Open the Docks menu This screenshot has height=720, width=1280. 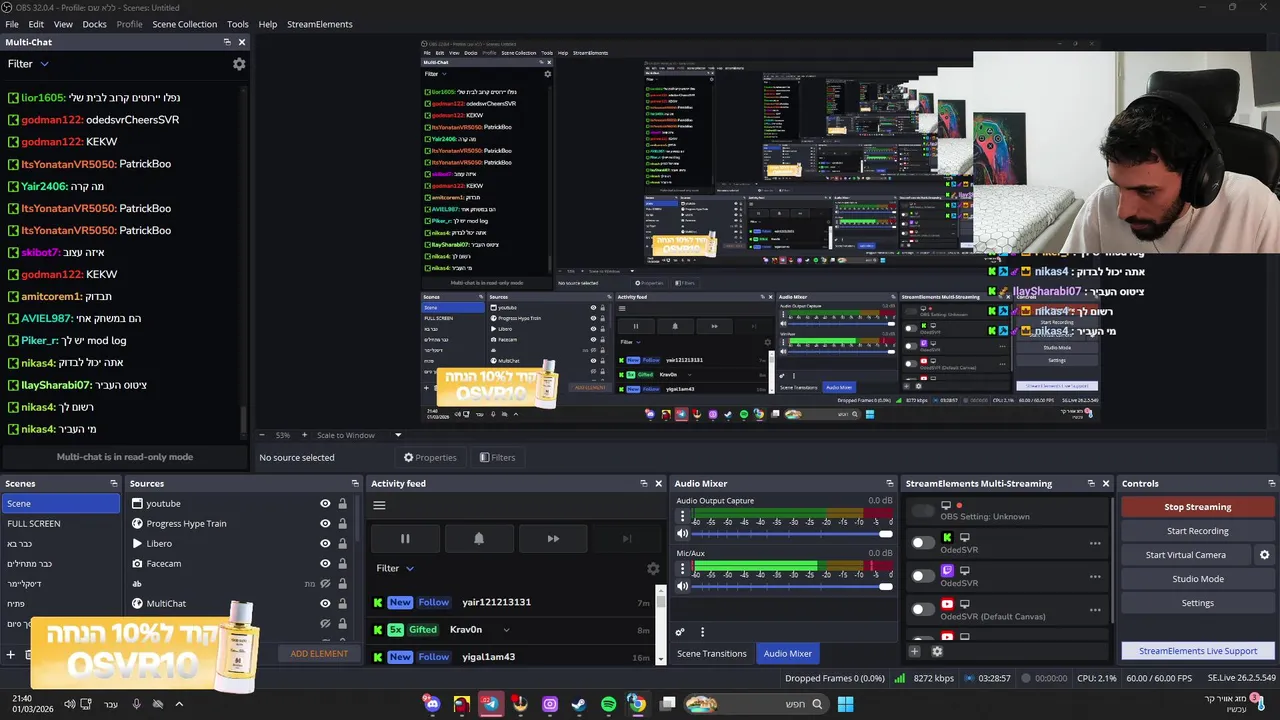pyautogui.click(x=94, y=24)
